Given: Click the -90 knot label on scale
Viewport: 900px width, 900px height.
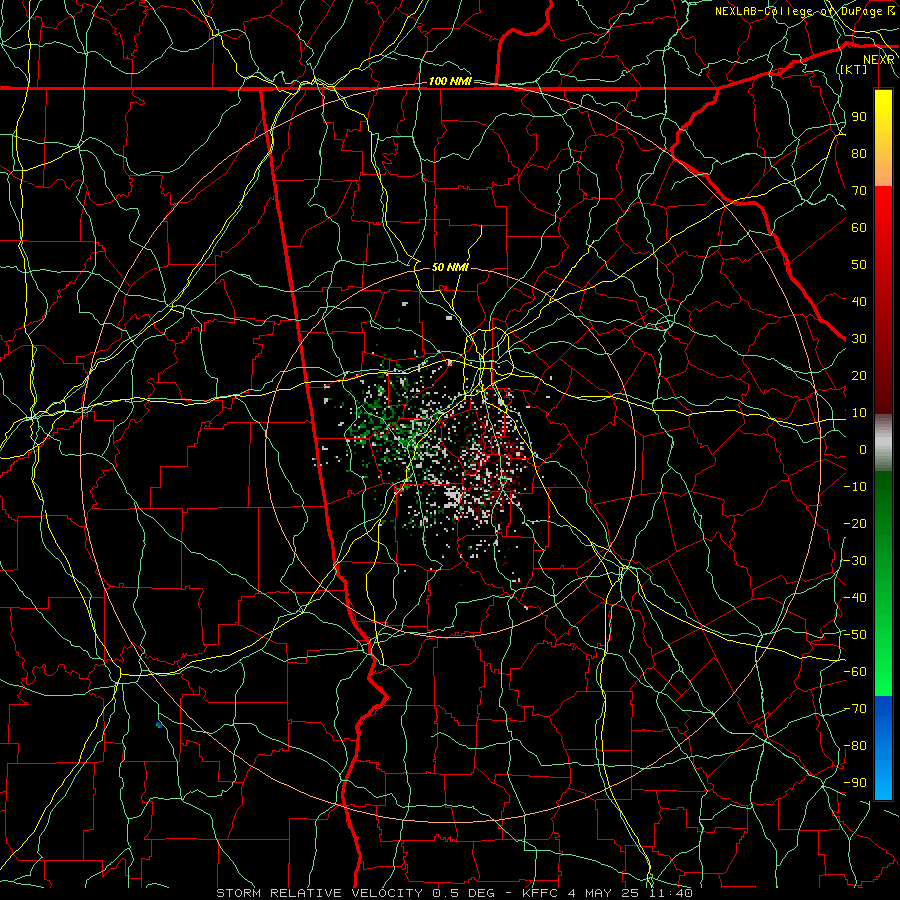Looking at the screenshot, I should pos(855,782).
